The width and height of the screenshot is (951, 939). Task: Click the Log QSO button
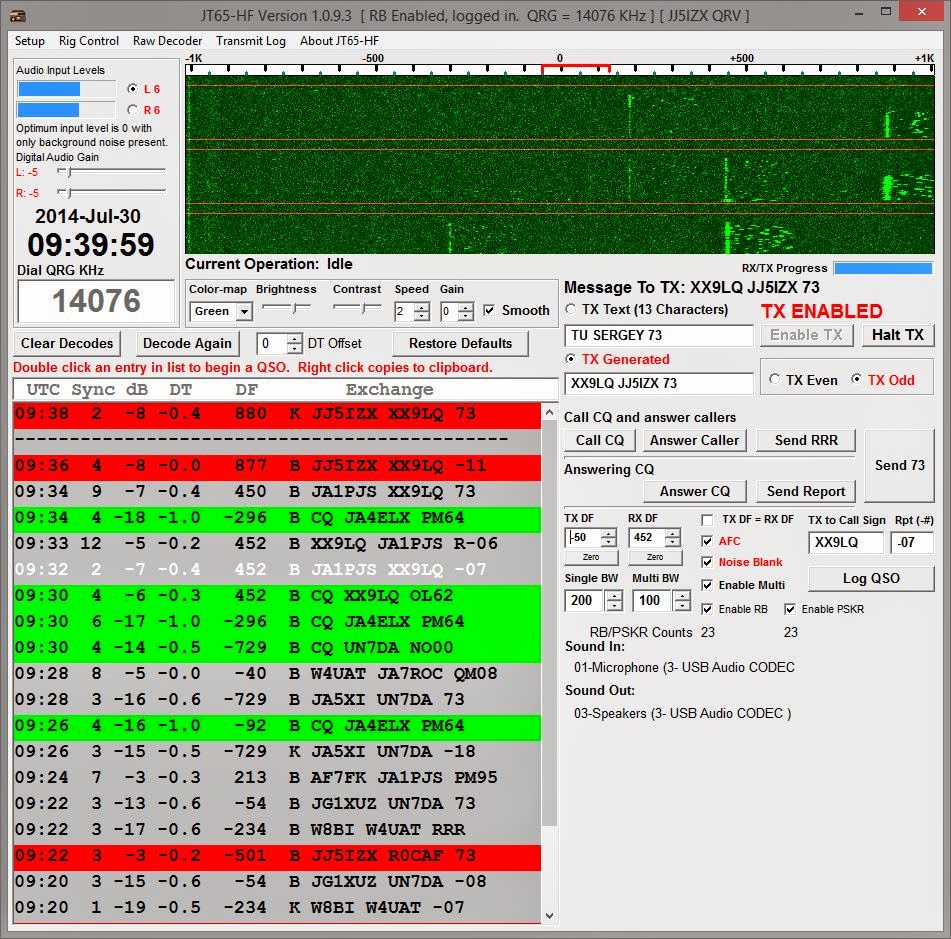tap(871, 579)
